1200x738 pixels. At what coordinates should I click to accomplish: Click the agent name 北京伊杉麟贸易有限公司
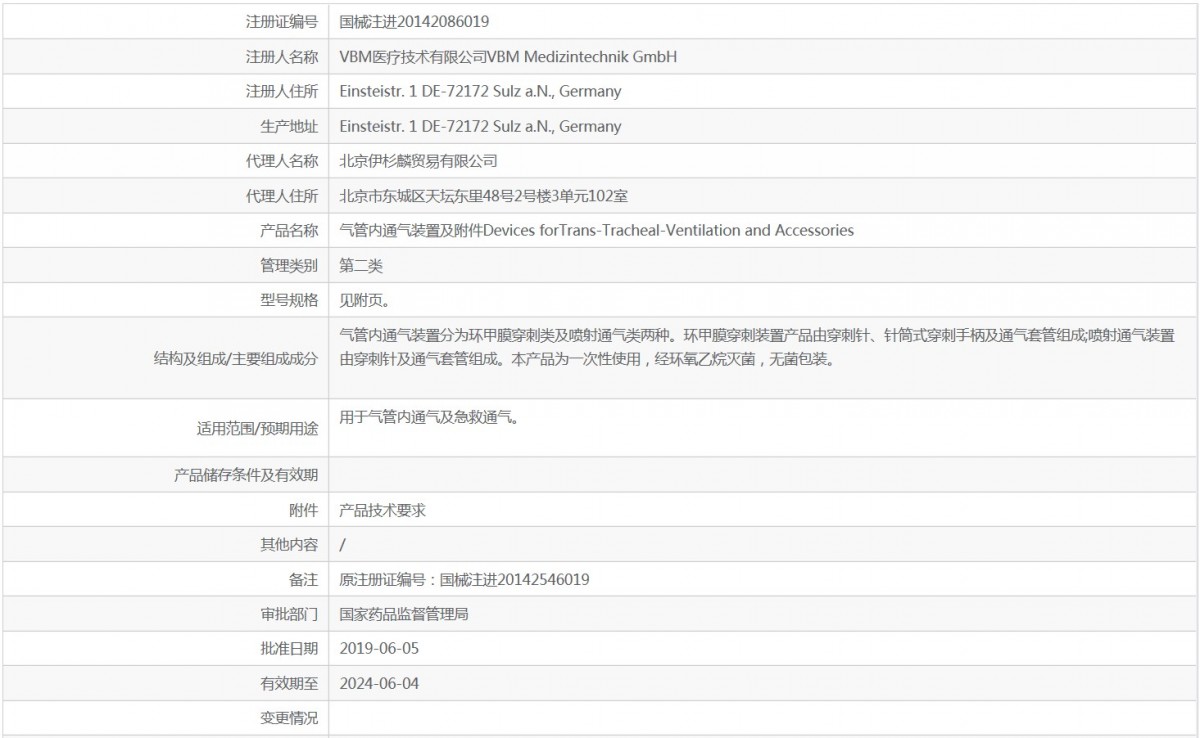[x=419, y=161]
